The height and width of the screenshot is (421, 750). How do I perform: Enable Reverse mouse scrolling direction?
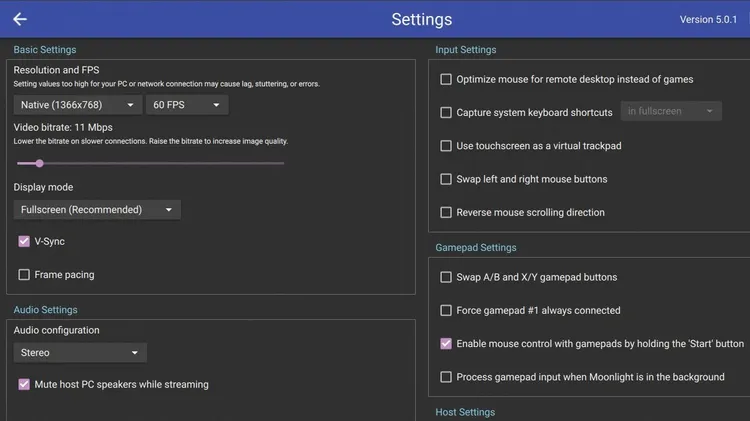(x=446, y=212)
